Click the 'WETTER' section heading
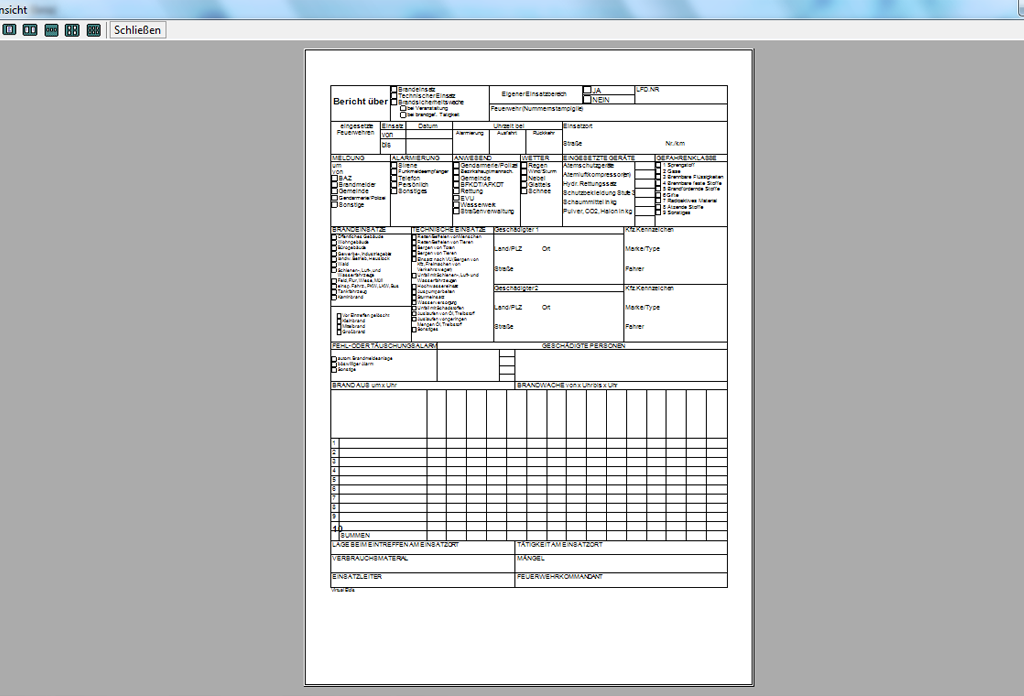This screenshot has height=696, width=1024. 536,158
